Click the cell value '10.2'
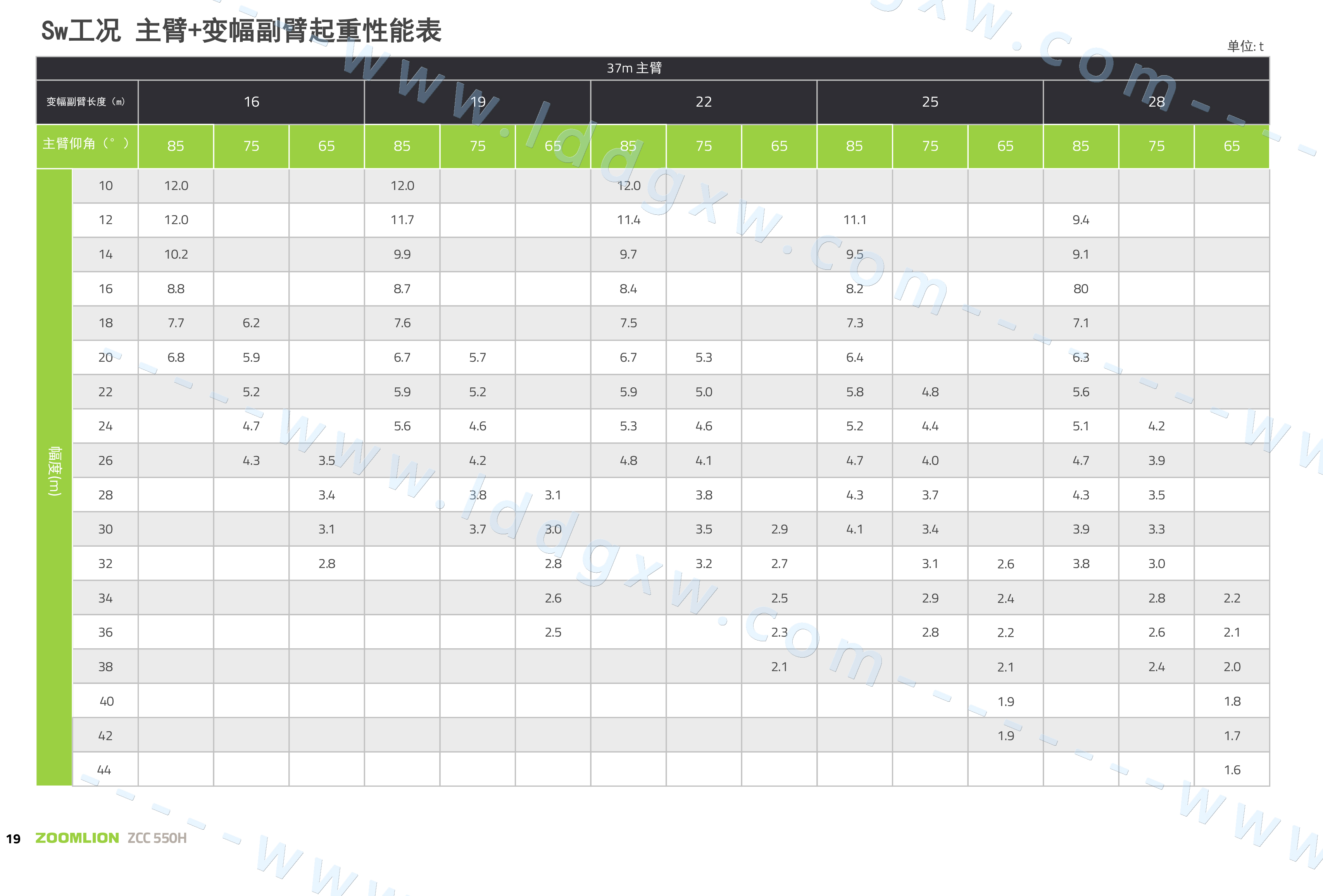The image size is (1323, 896). pos(176,254)
